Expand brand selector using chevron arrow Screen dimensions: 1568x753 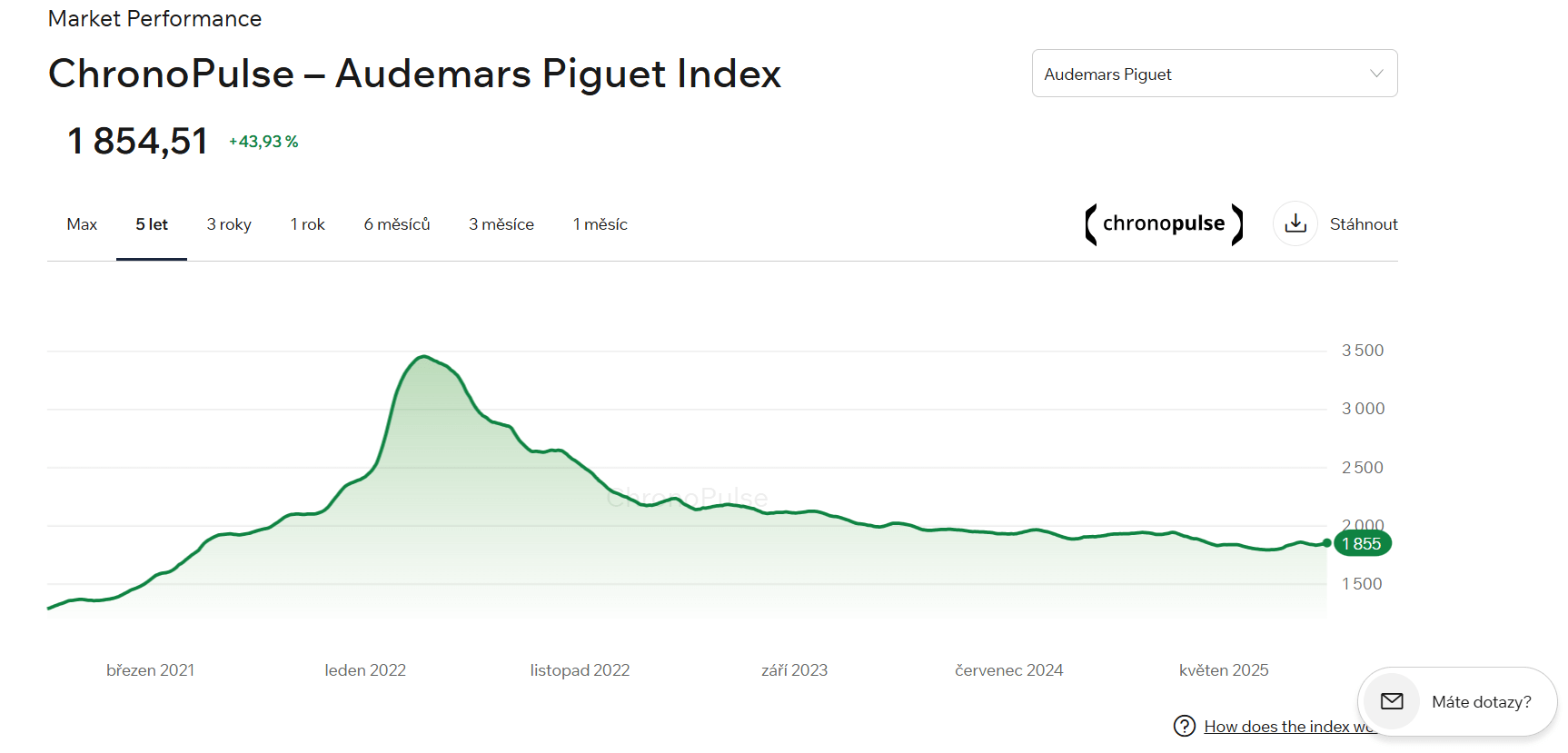pyautogui.click(x=1376, y=74)
